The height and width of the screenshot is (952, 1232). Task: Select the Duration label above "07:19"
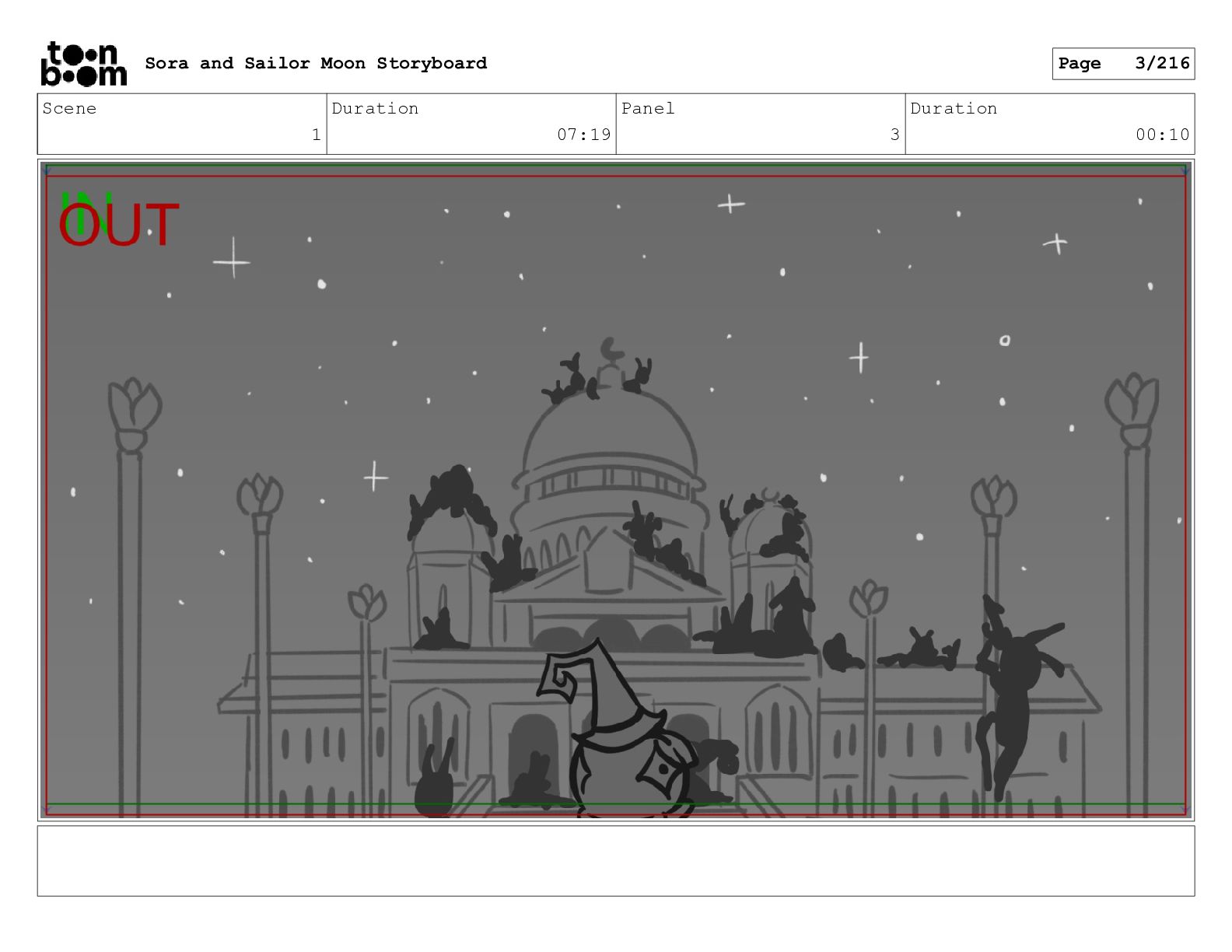[375, 108]
